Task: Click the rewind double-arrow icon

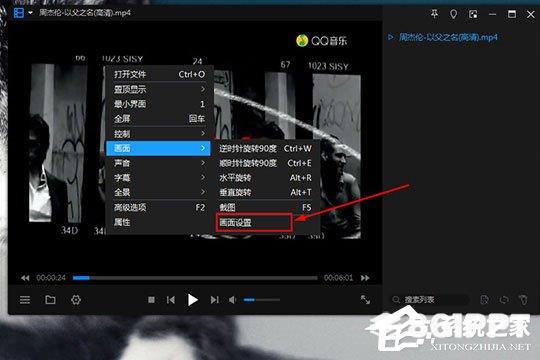Action: coord(25,278)
